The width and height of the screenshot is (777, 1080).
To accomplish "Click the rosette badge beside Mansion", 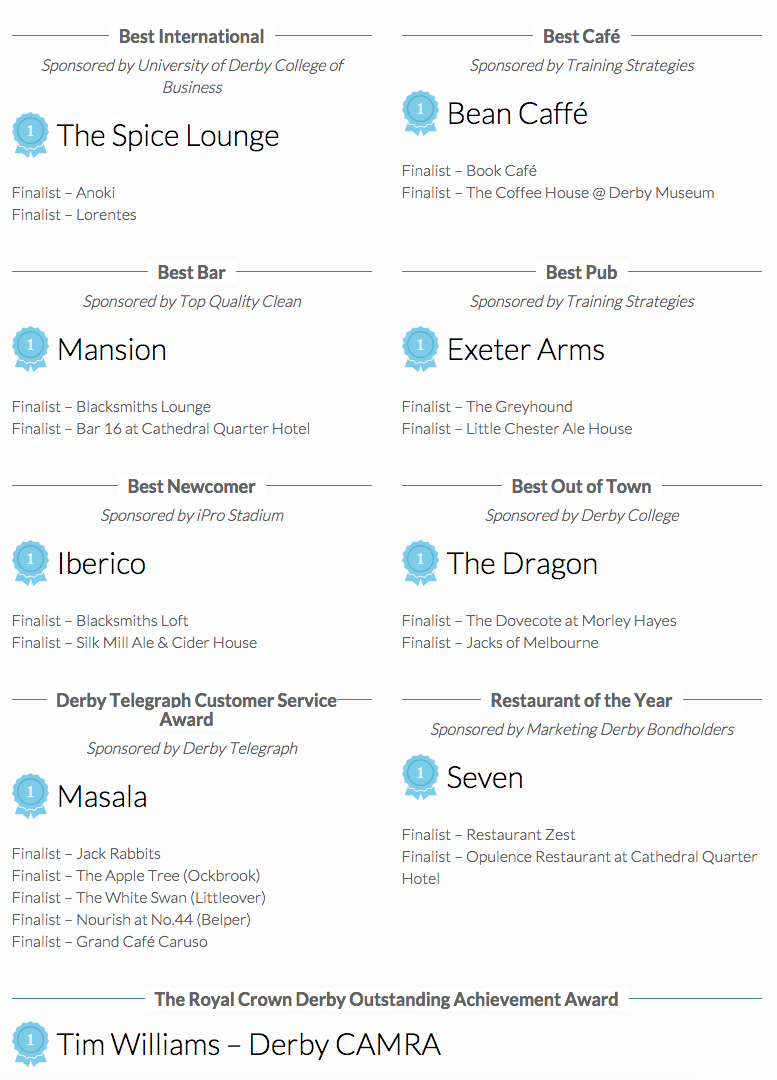I will coord(30,347).
